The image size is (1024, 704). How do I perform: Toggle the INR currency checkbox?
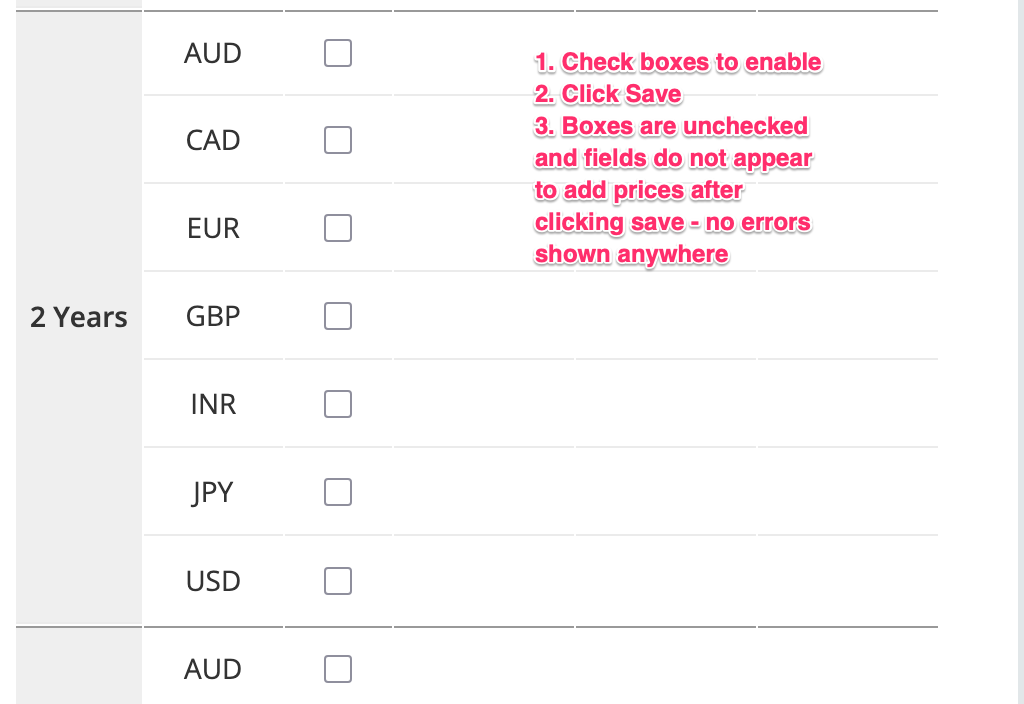(338, 404)
